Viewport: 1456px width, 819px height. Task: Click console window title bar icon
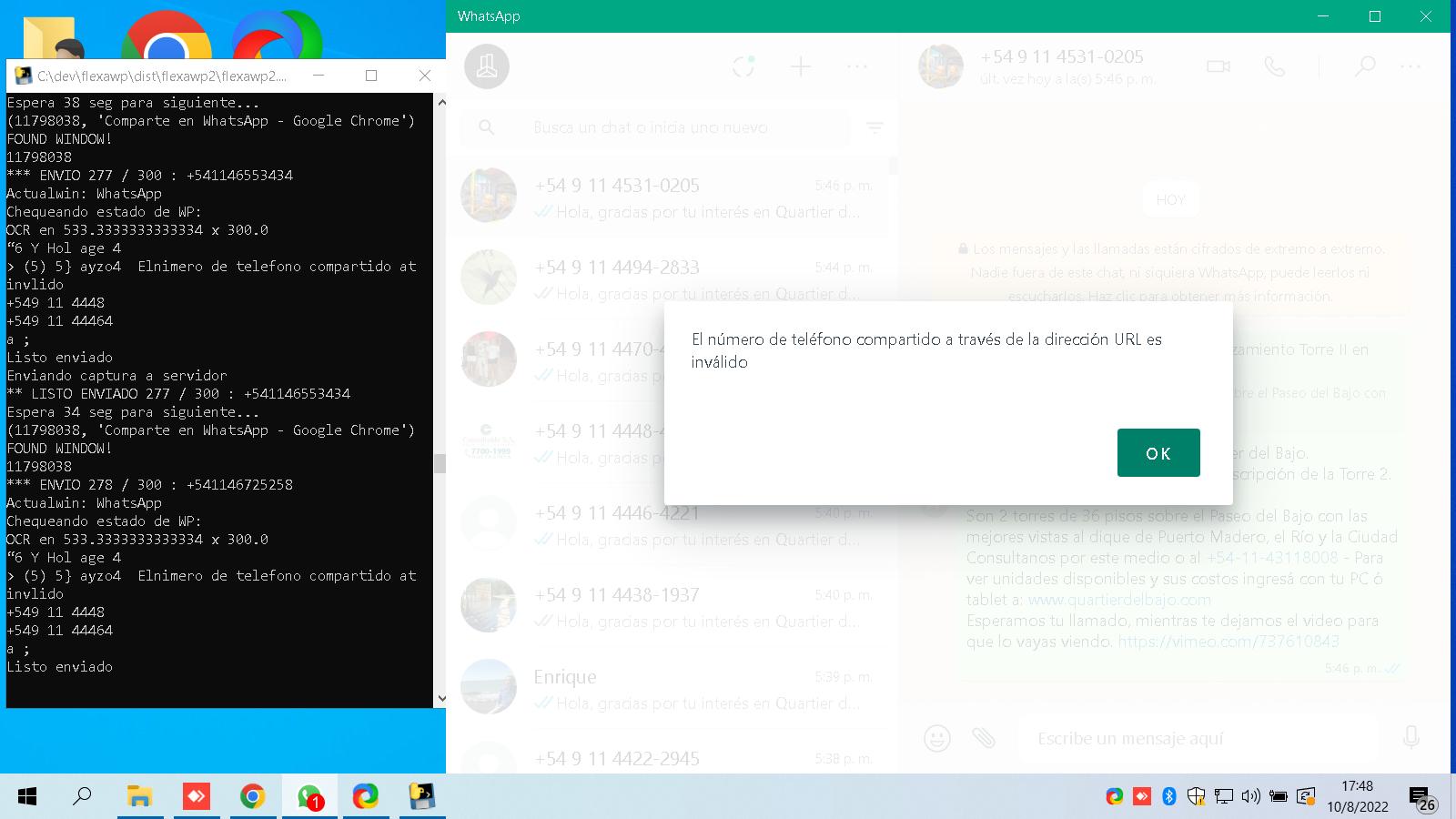click(24, 76)
